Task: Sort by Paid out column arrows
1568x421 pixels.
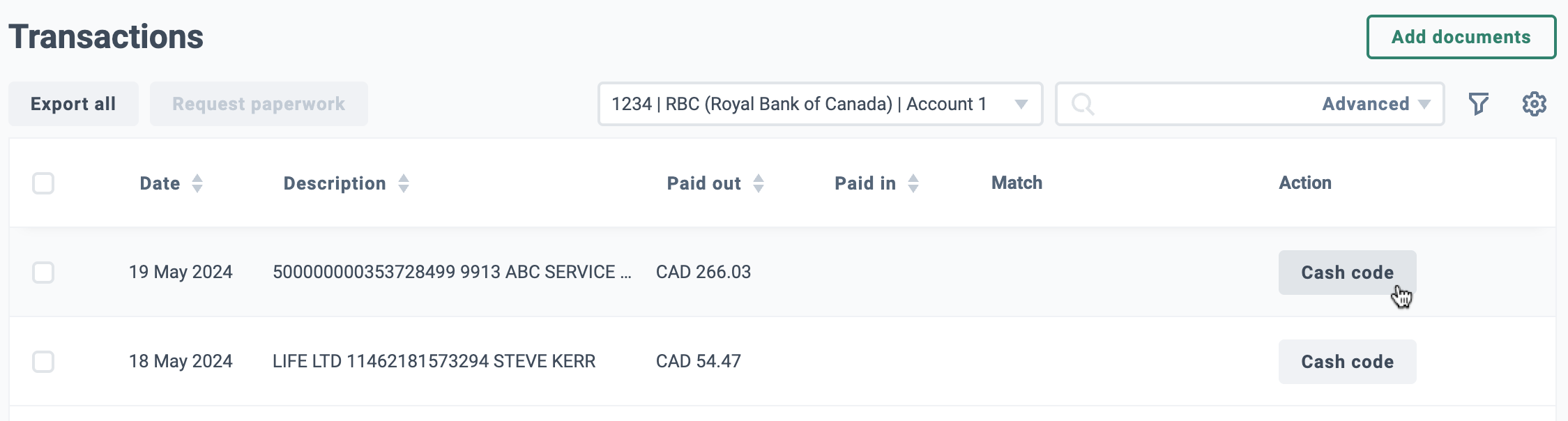Action: [x=759, y=183]
